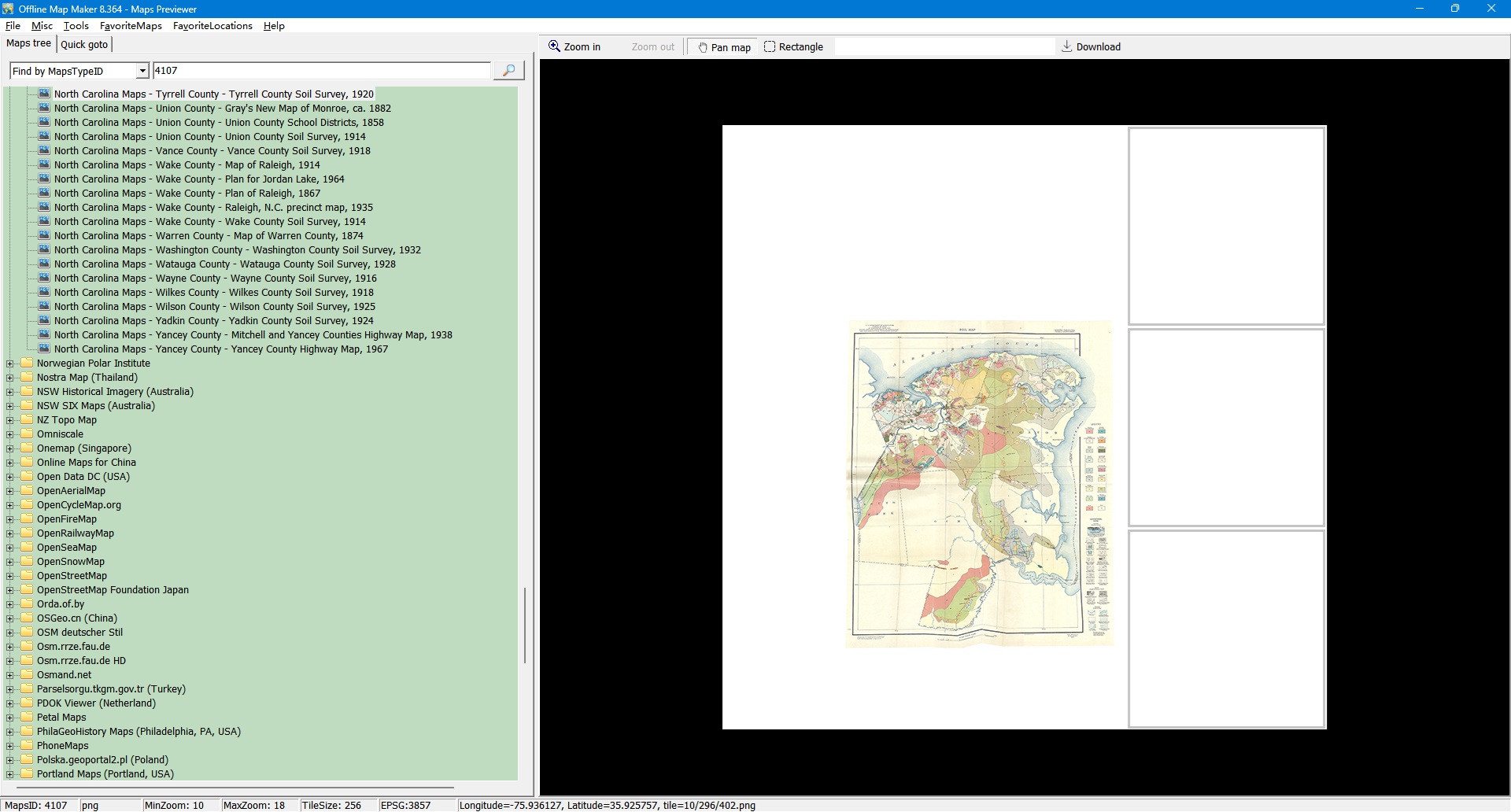The width and height of the screenshot is (1511, 812).
Task: Activate the Pan map tool
Action: tap(723, 47)
